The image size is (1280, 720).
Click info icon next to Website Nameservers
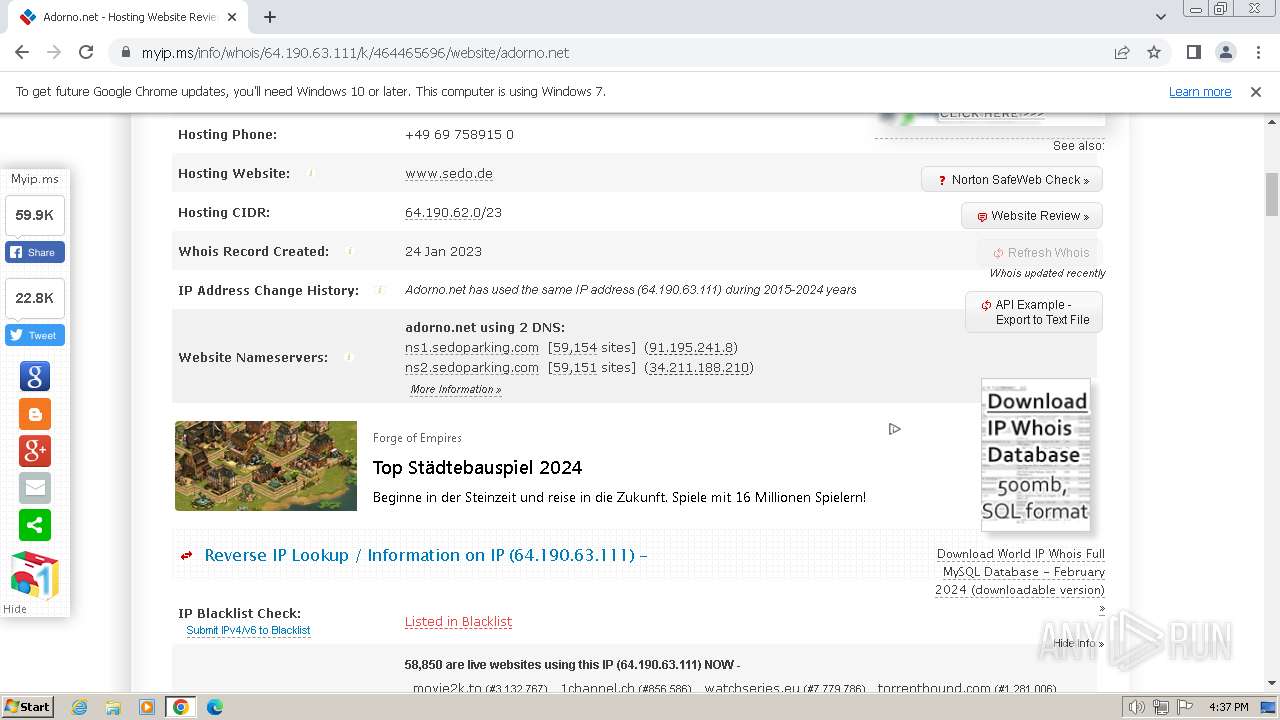pos(349,357)
